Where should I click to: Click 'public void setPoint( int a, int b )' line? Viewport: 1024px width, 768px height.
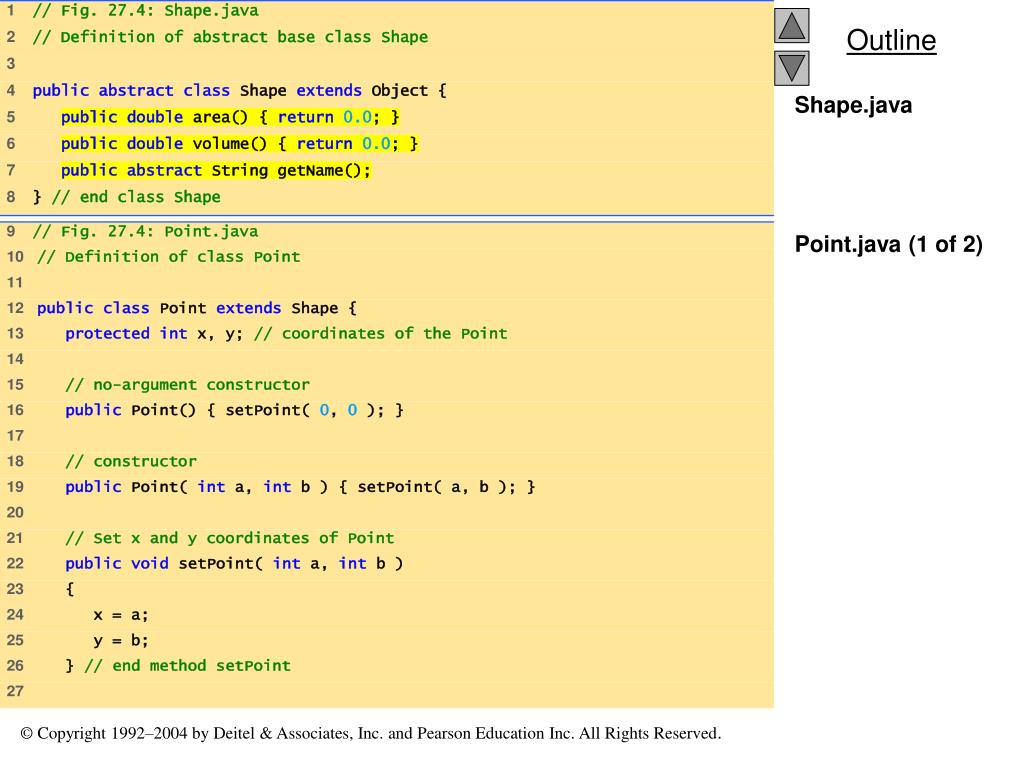coord(234,564)
